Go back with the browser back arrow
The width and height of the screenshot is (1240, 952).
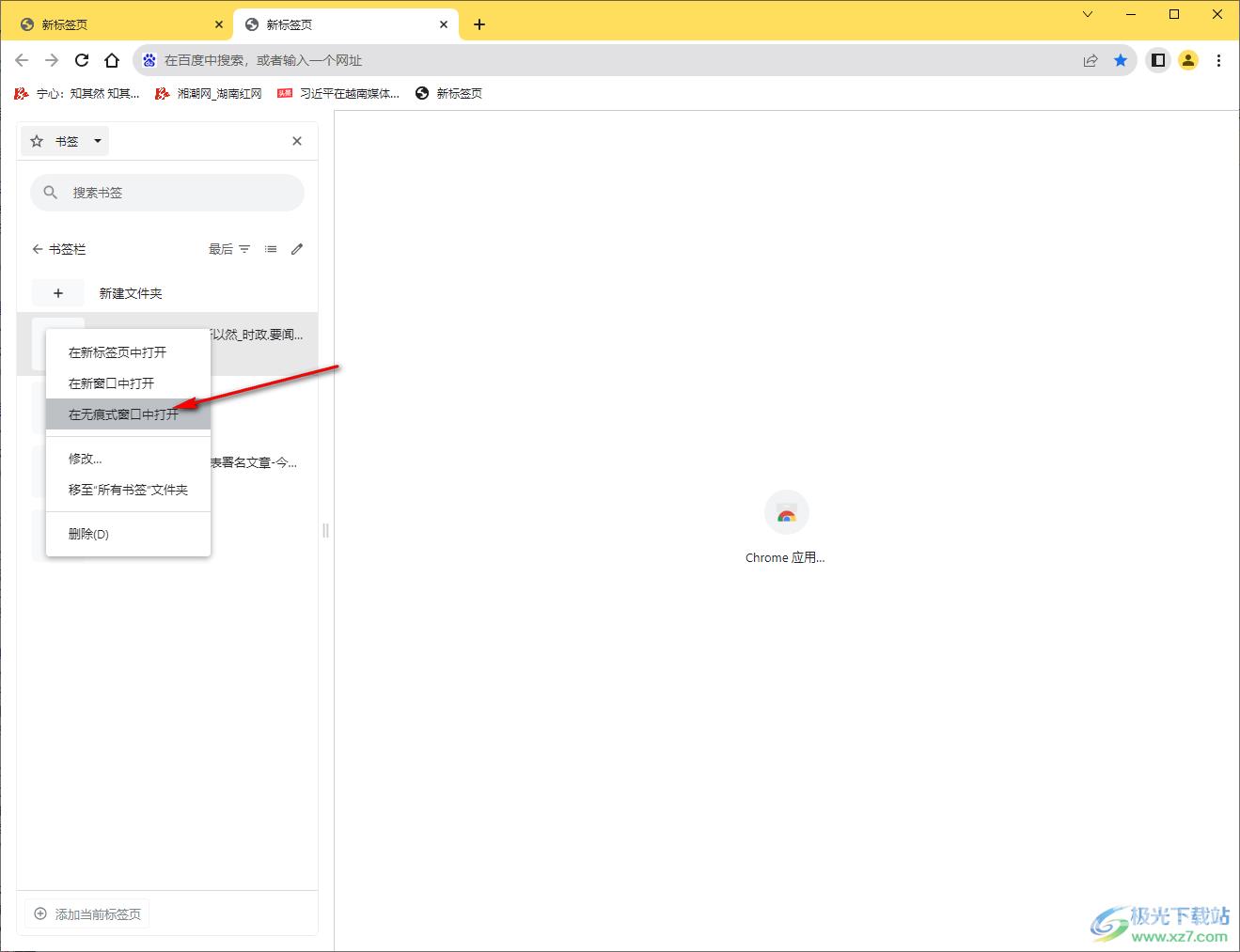pos(22,60)
